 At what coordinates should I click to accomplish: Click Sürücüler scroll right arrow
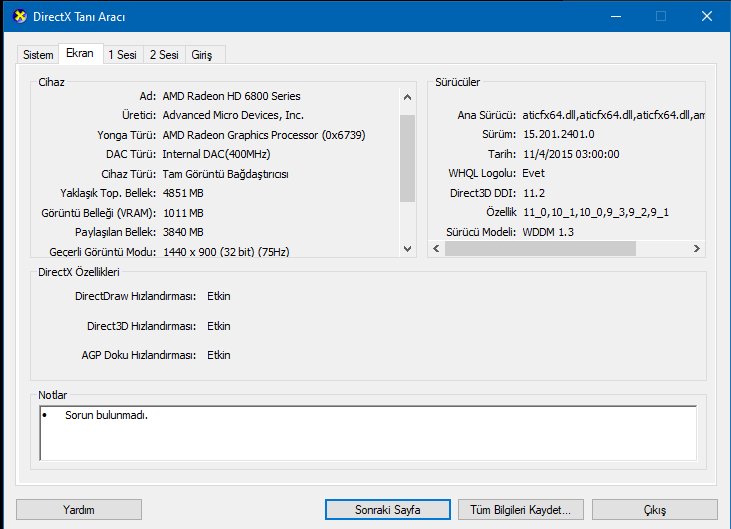[697, 248]
